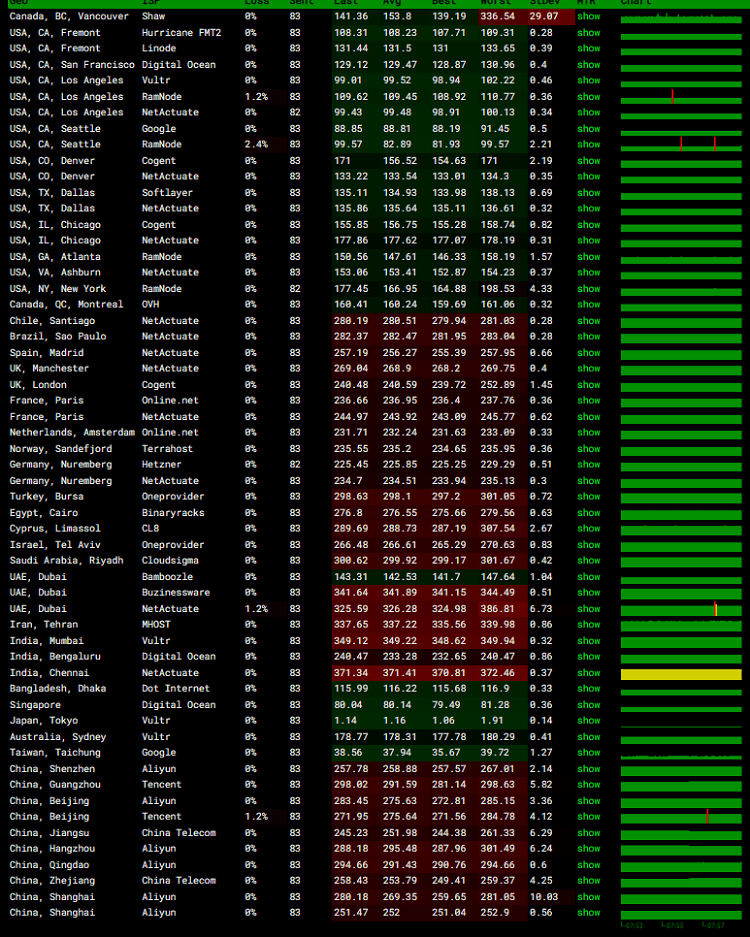Click the 115.99 last value for Dhaka

[351, 688]
